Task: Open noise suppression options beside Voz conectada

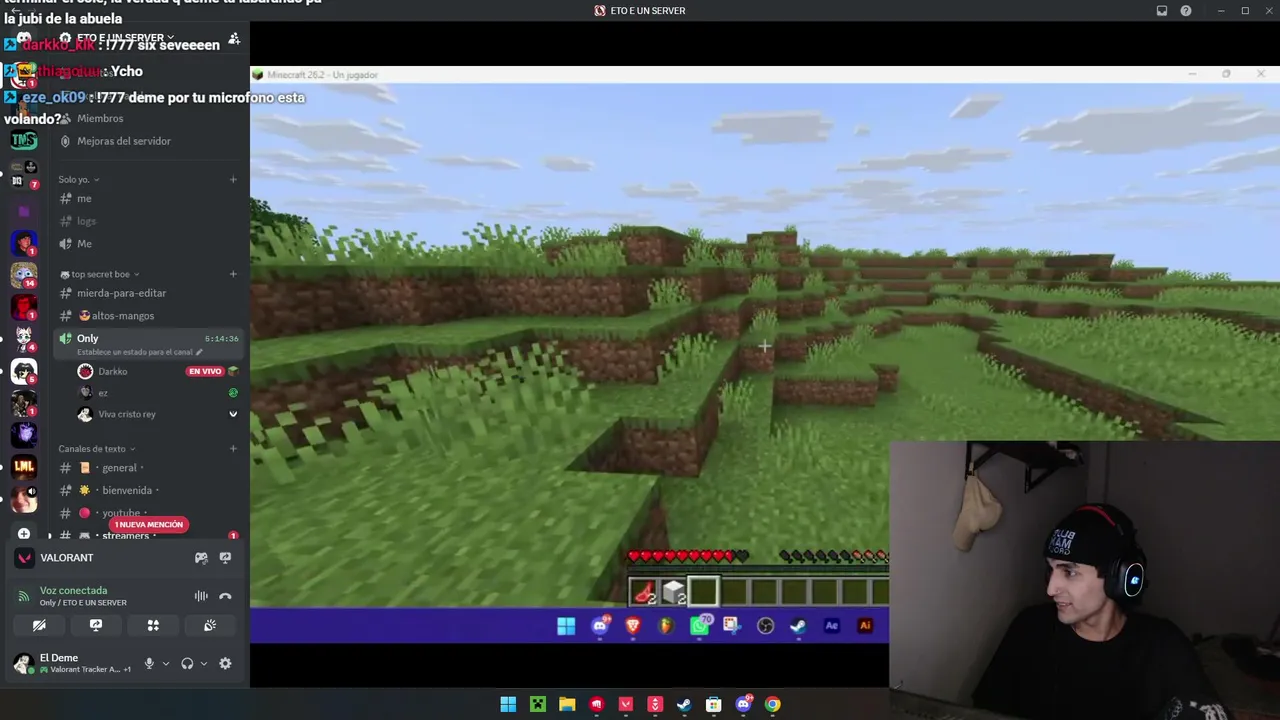Action: pos(201,596)
